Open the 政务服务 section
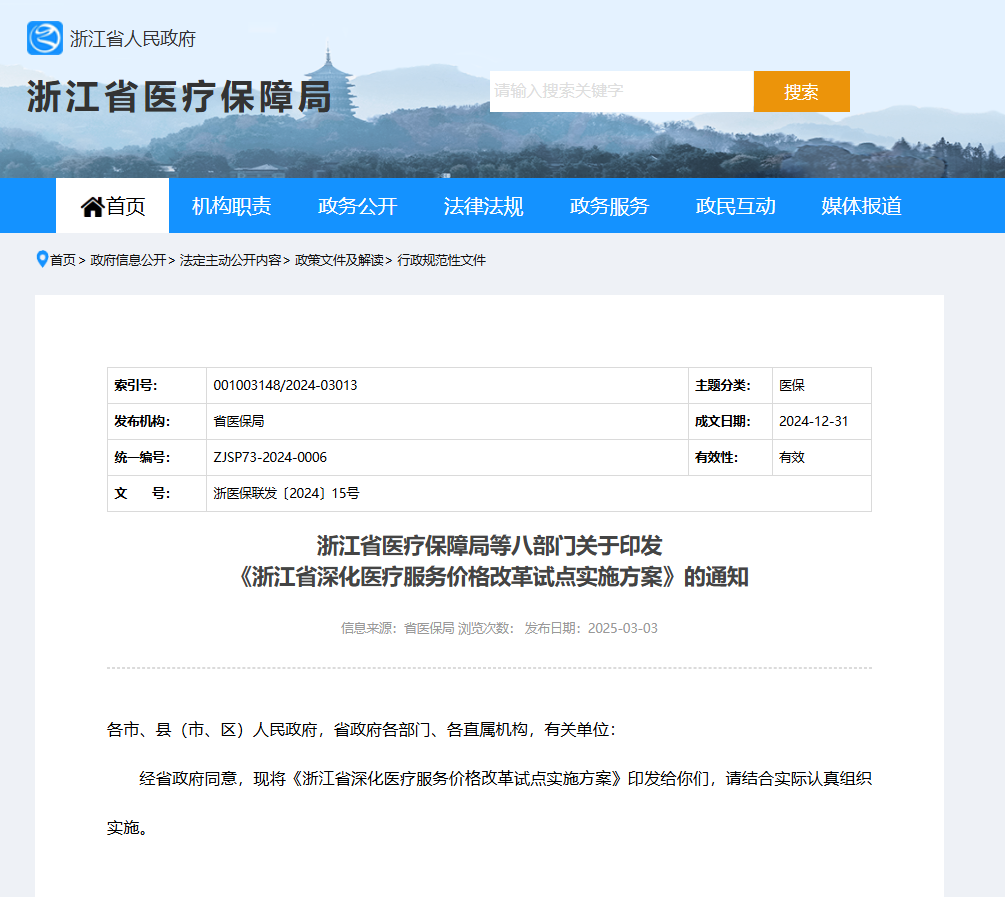Image resolution: width=1005 pixels, height=897 pixels. click(x=609, y=205)
